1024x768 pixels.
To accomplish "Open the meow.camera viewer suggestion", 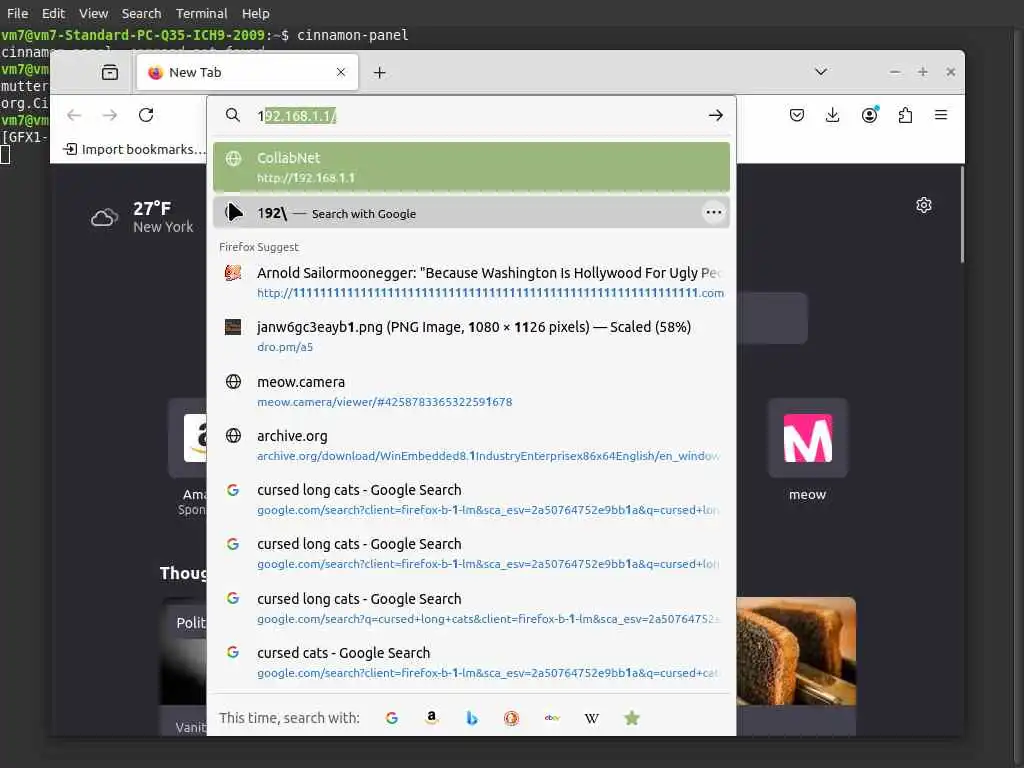I will [x=472, y=391].
